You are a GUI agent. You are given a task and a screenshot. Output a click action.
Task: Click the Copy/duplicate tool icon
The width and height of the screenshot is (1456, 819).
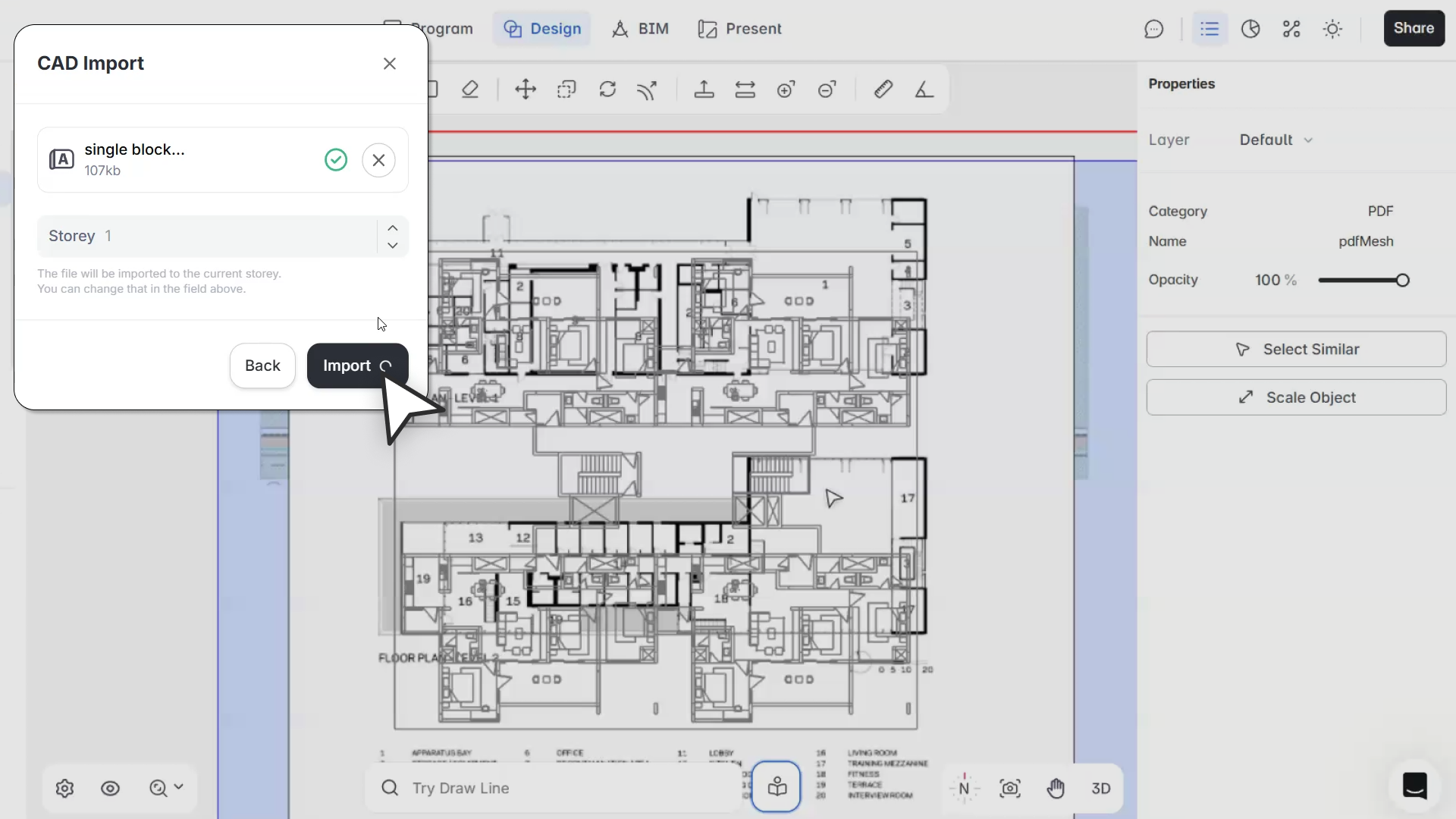click(566, 89)
